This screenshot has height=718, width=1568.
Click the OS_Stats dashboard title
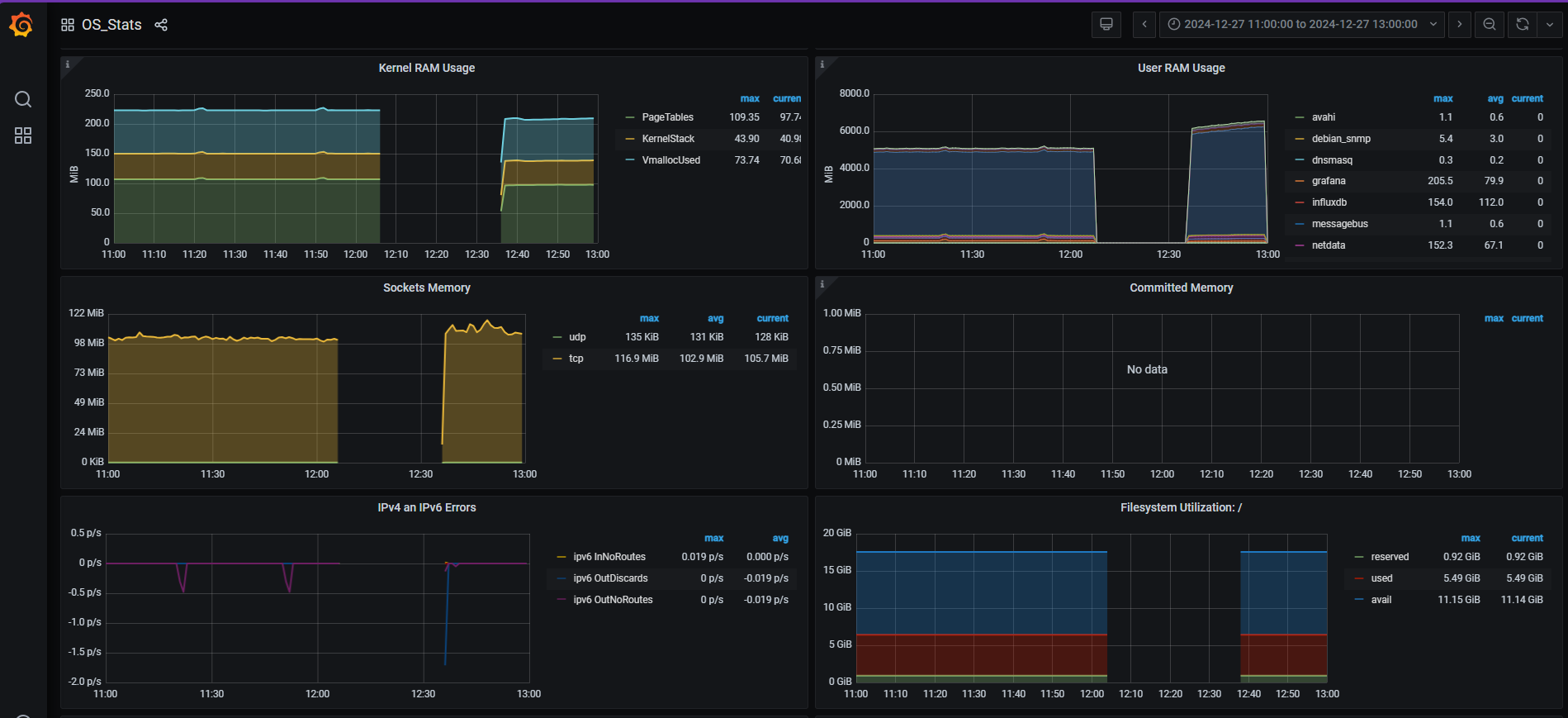point(111,25)
